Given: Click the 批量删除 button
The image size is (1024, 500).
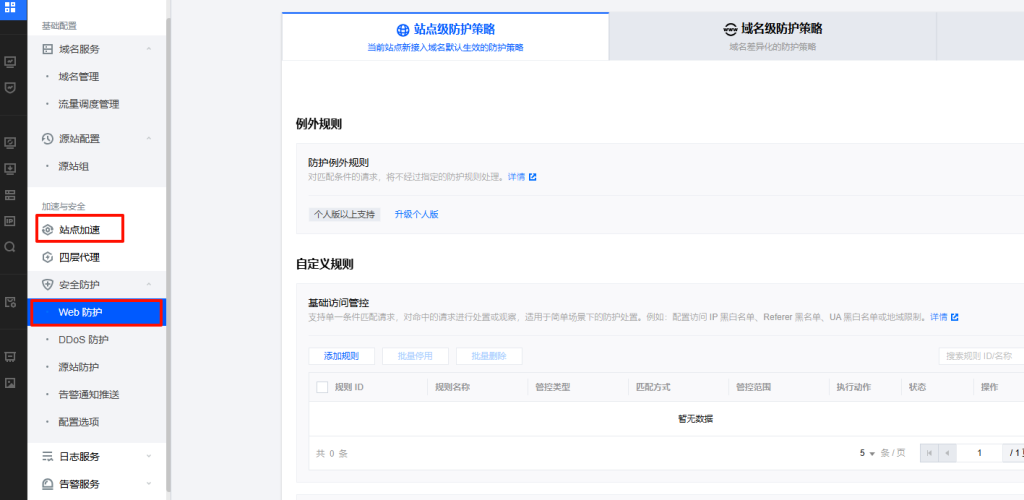Looking at the screenshot, I should (489, 356).
